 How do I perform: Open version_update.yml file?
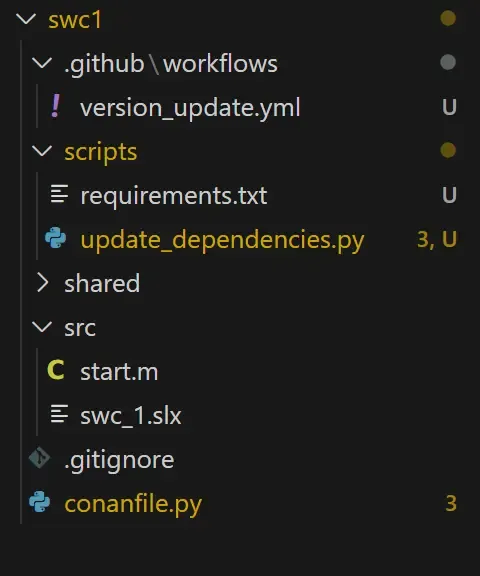pyautogui.click(x=190, y=108)
